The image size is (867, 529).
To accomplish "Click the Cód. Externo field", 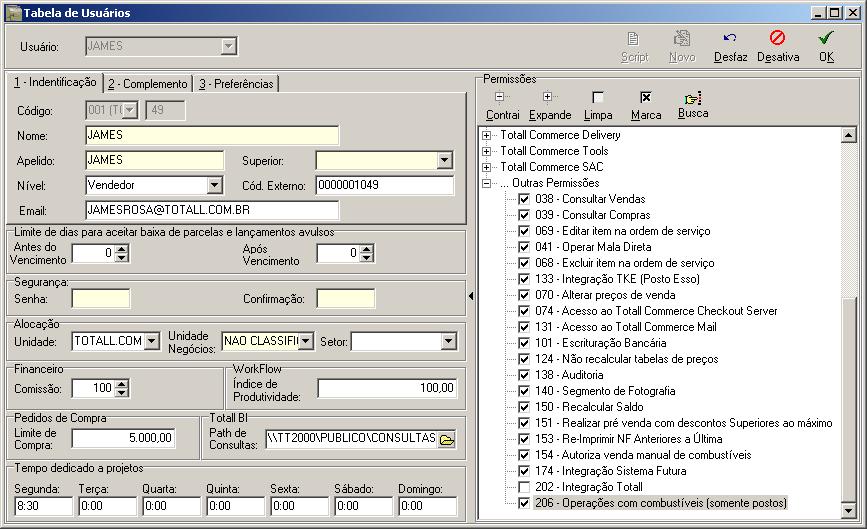I will pyautogui.click(x=384, y=185).
